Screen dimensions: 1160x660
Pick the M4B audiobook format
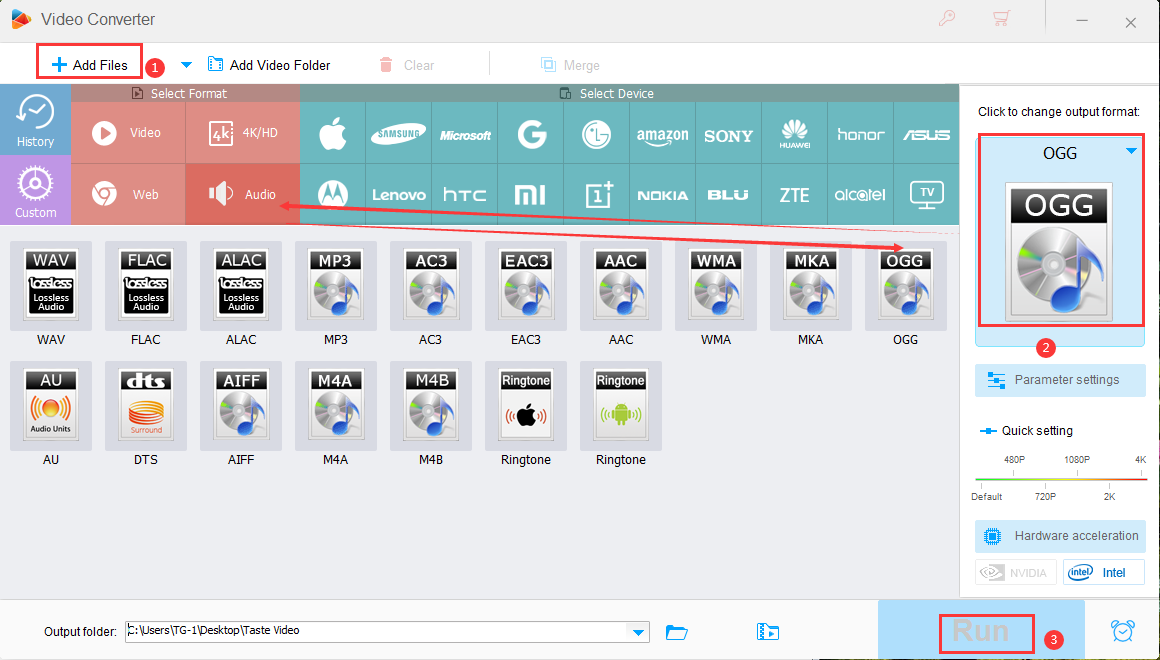[x=431, y=405]
